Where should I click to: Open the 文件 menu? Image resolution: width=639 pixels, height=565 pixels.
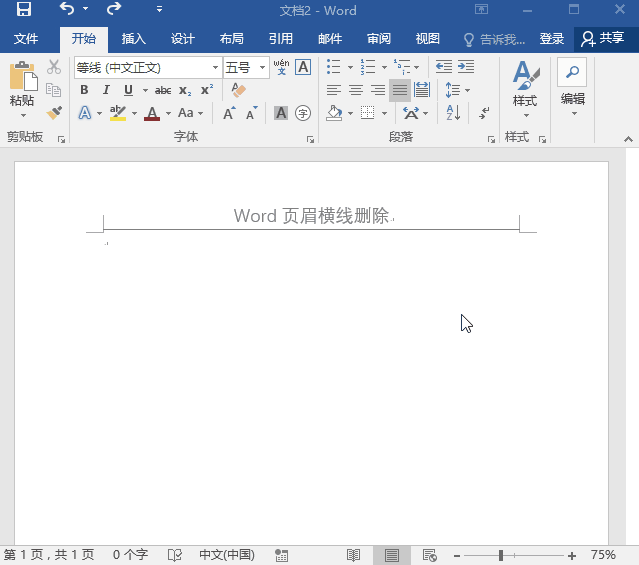(x=26, y=39)
